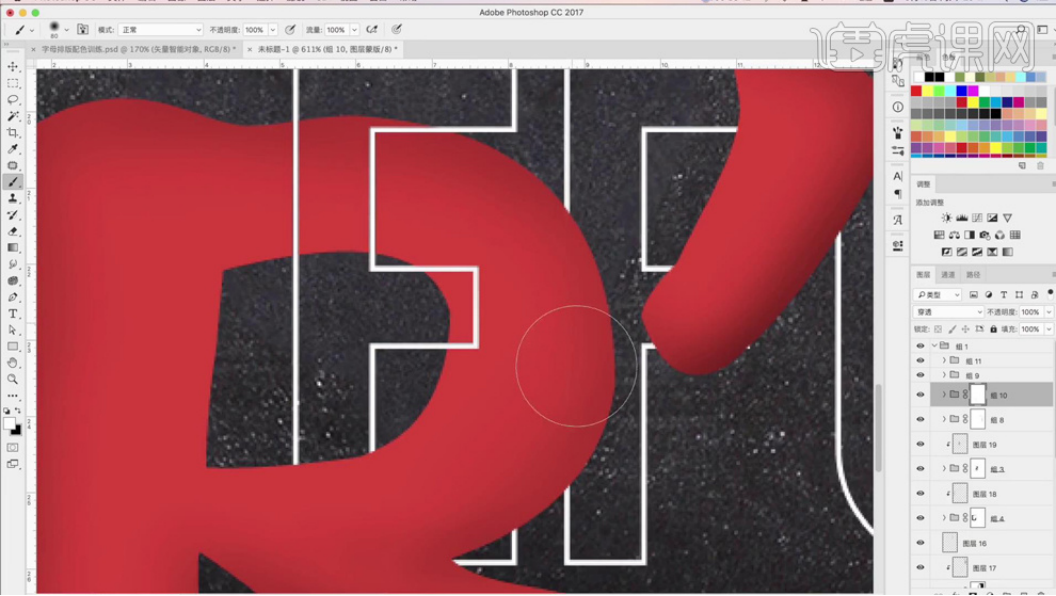Screen dimensions: 1056x596
Task: Select the Rectangle shape tool
Action: [x=13, y=347]
